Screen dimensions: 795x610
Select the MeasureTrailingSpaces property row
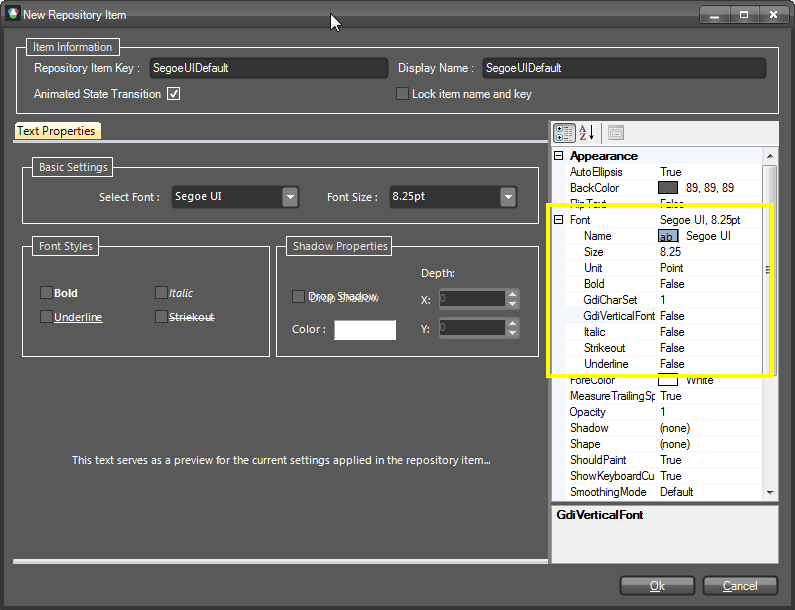pyautogui.click(x=663, y=396)
